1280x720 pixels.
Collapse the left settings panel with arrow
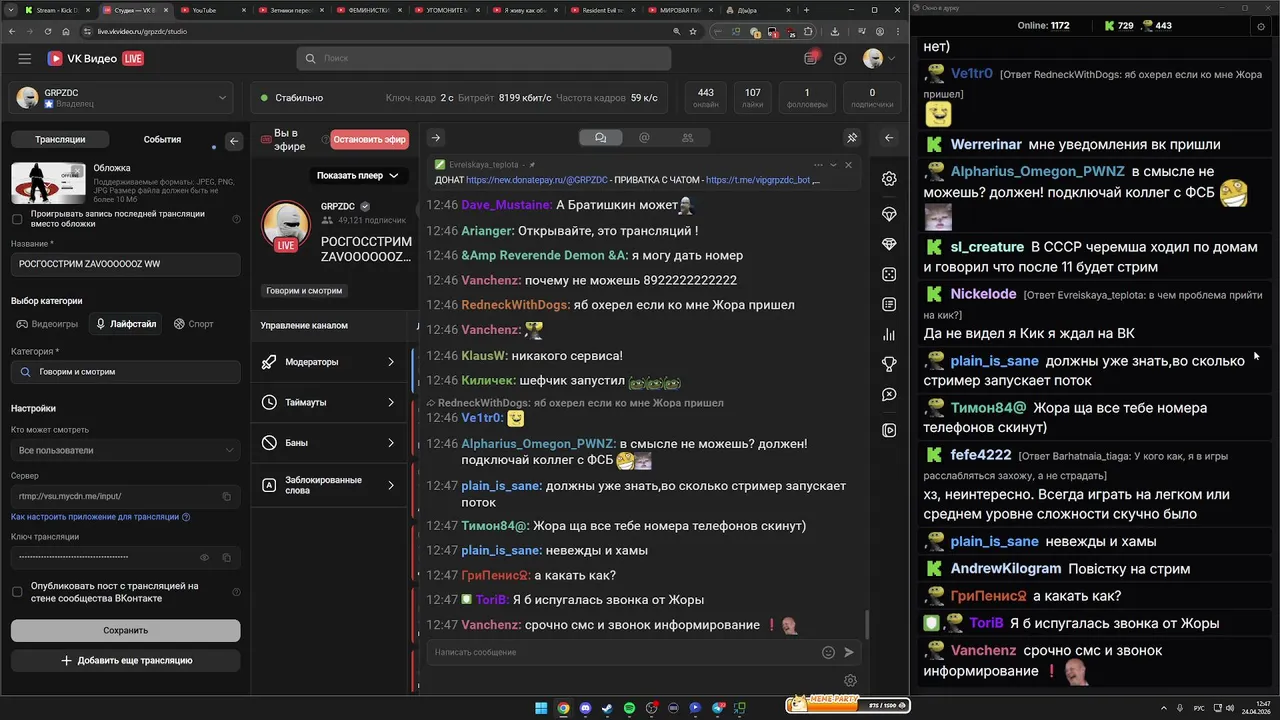point(234,141)
